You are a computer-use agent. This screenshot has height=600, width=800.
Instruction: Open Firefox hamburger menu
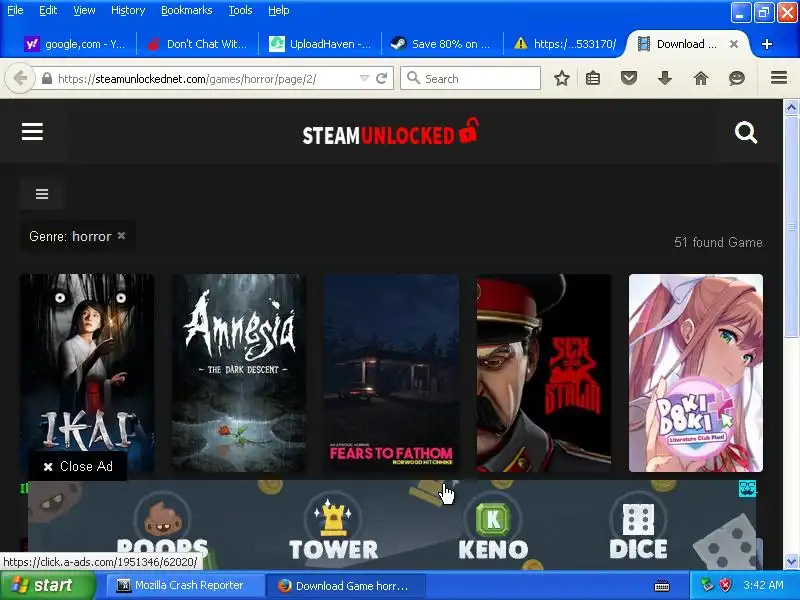pyautogui.click(x=779, y=78)
